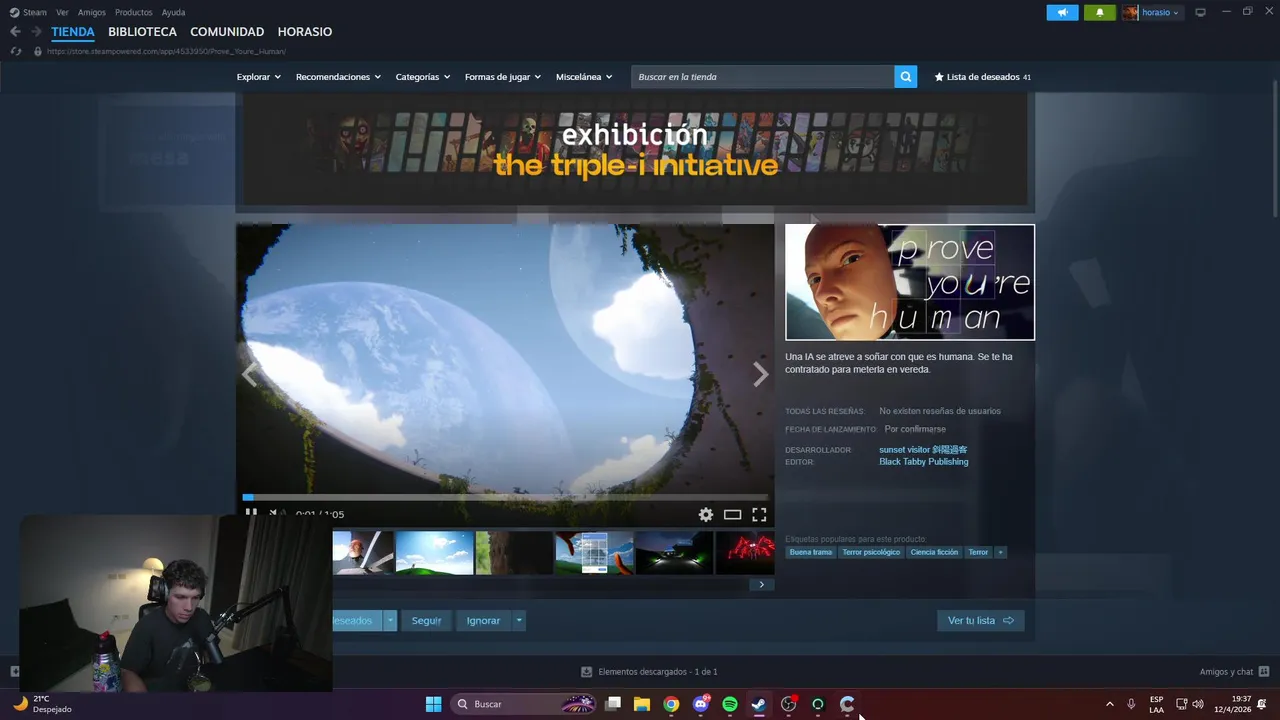This screenshot has height=720, width=1280.
Task: Open the Windows Start menu
Action: (x=433, y=704)
